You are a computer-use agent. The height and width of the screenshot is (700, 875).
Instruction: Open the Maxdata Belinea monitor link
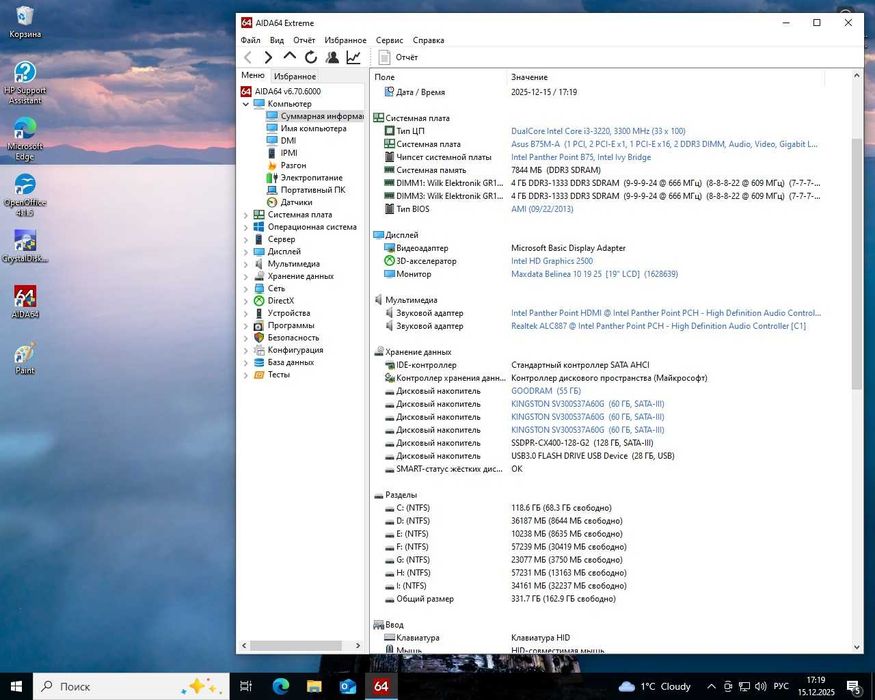pos(594,274)
